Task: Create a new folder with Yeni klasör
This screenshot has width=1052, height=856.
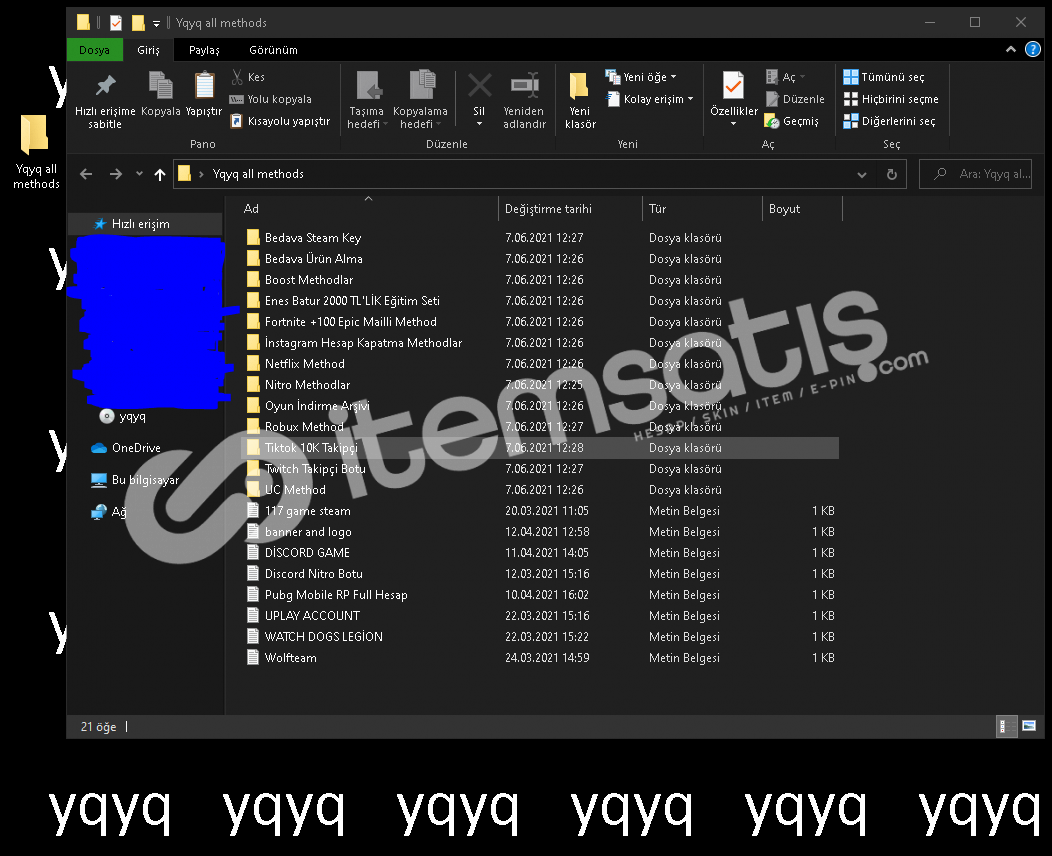Action: (x=580, y=101)
